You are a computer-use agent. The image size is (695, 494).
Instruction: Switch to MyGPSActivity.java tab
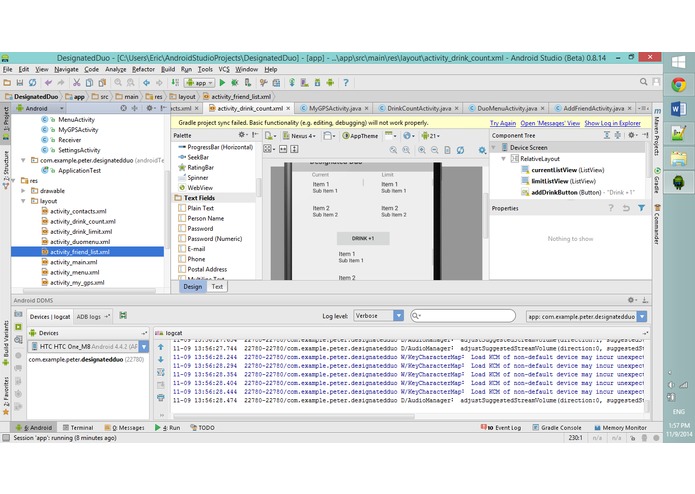pyautogui.click(x=334, y=108)
